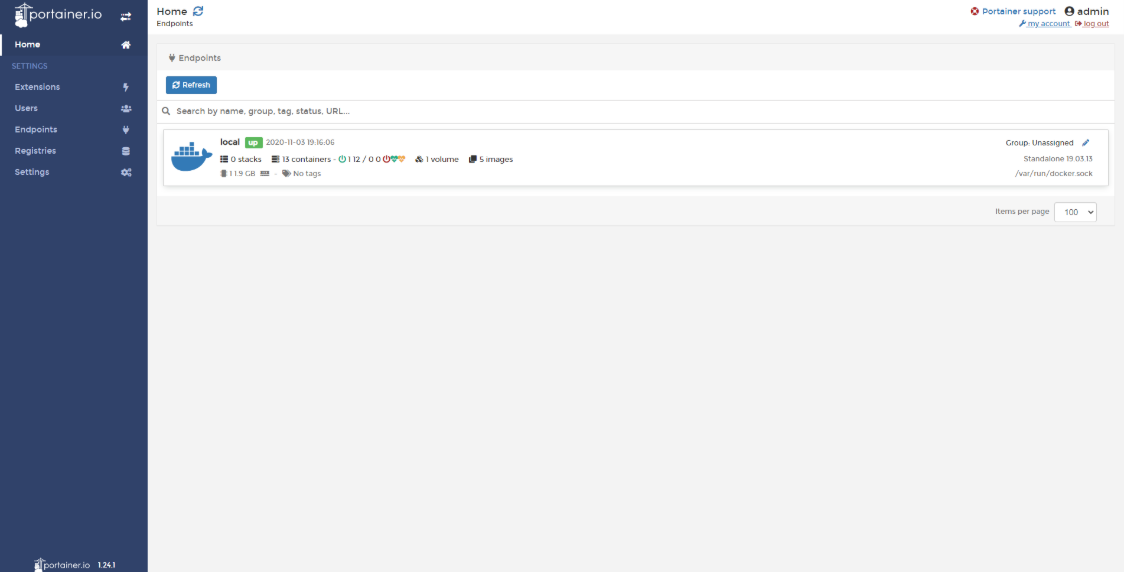Open the Portainer support link

[x=1019, y=11]
